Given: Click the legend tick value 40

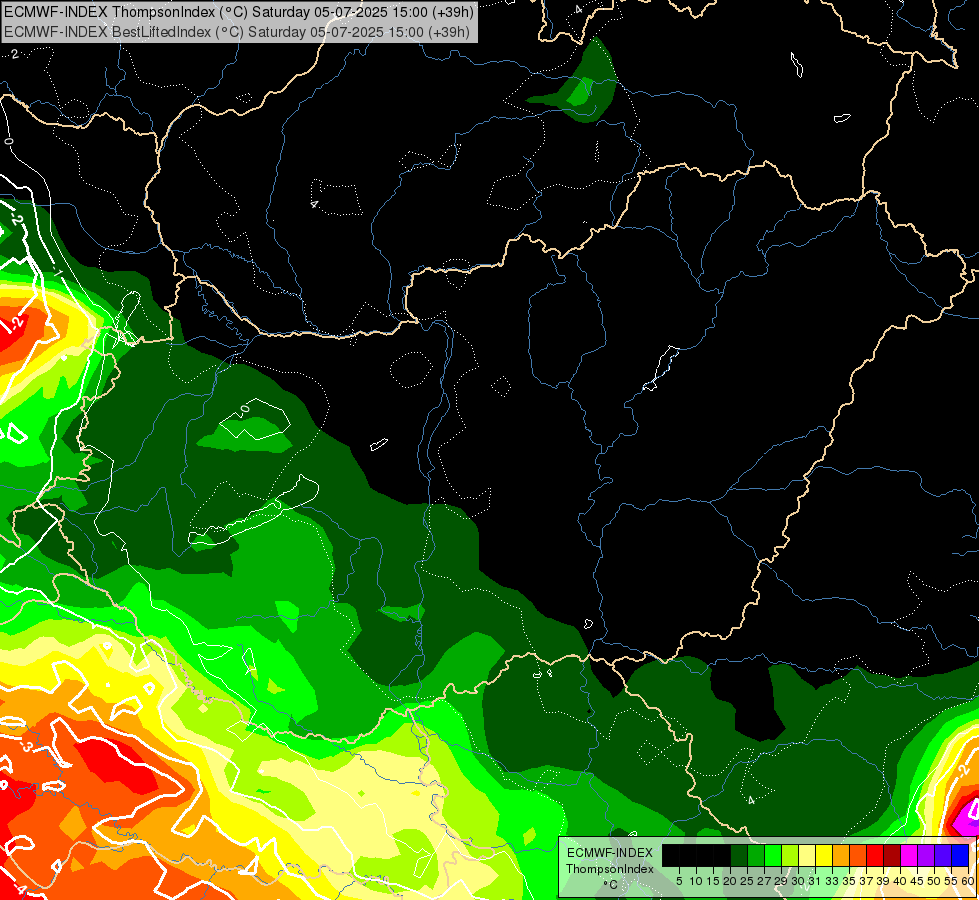Looking at the screenshot, I should [x=900, y=881].
